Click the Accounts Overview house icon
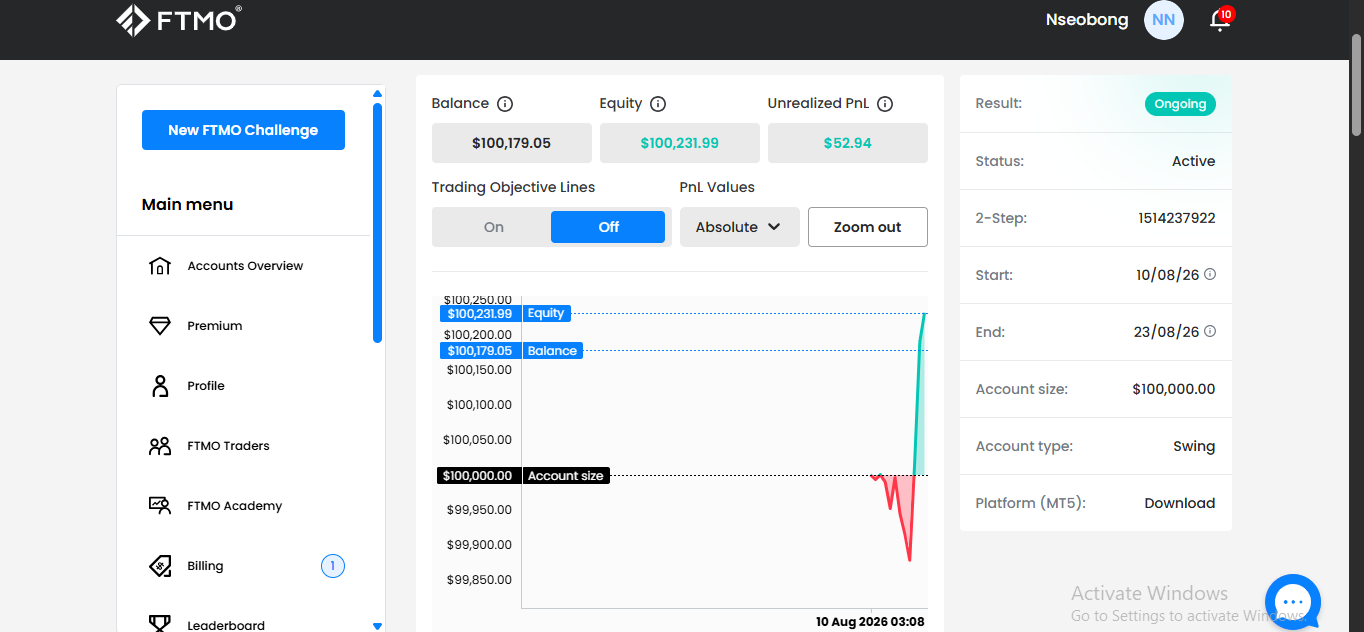 (x=160, y=266)
